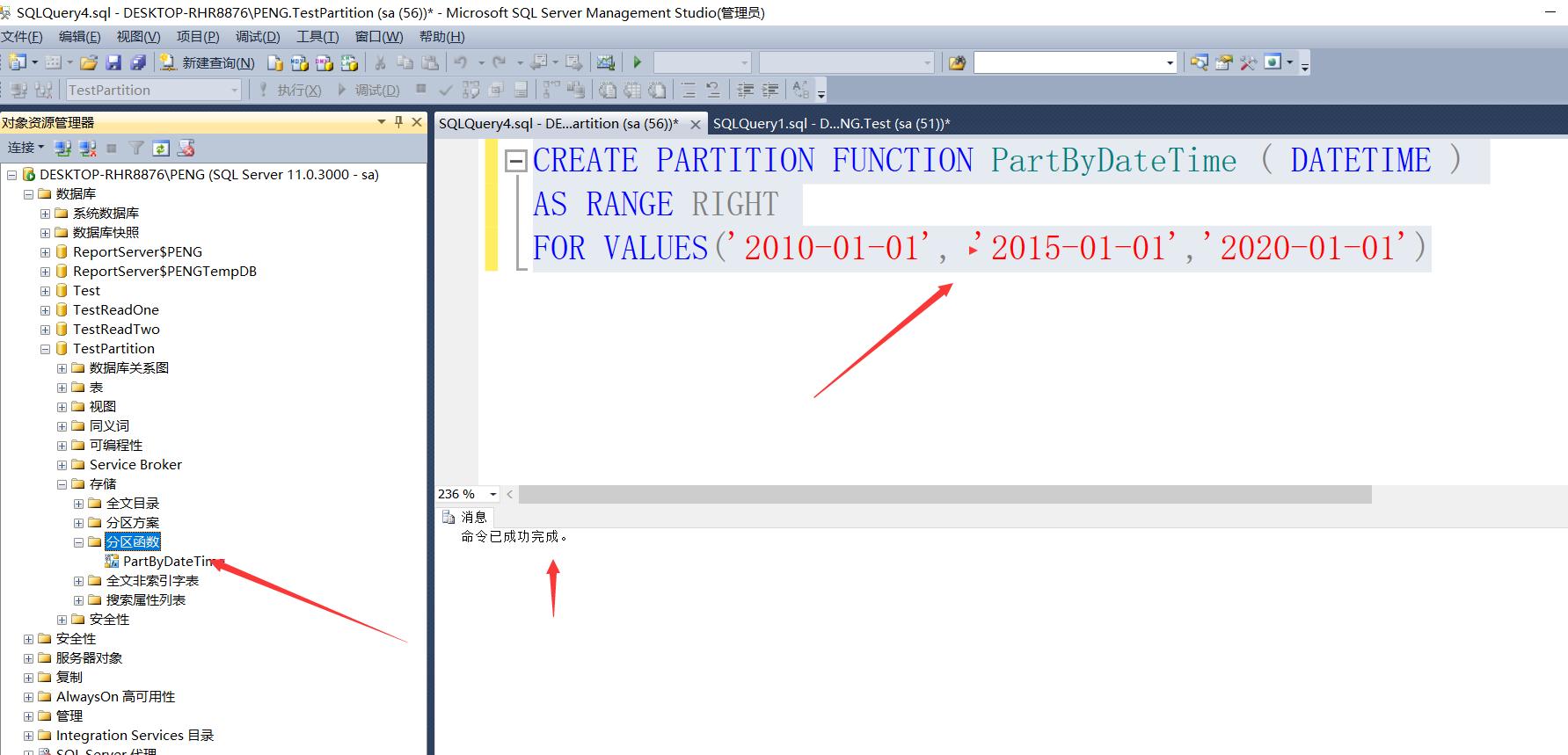
Task: Collapse the query code outlining minus box
Action: tap(516, 161)
